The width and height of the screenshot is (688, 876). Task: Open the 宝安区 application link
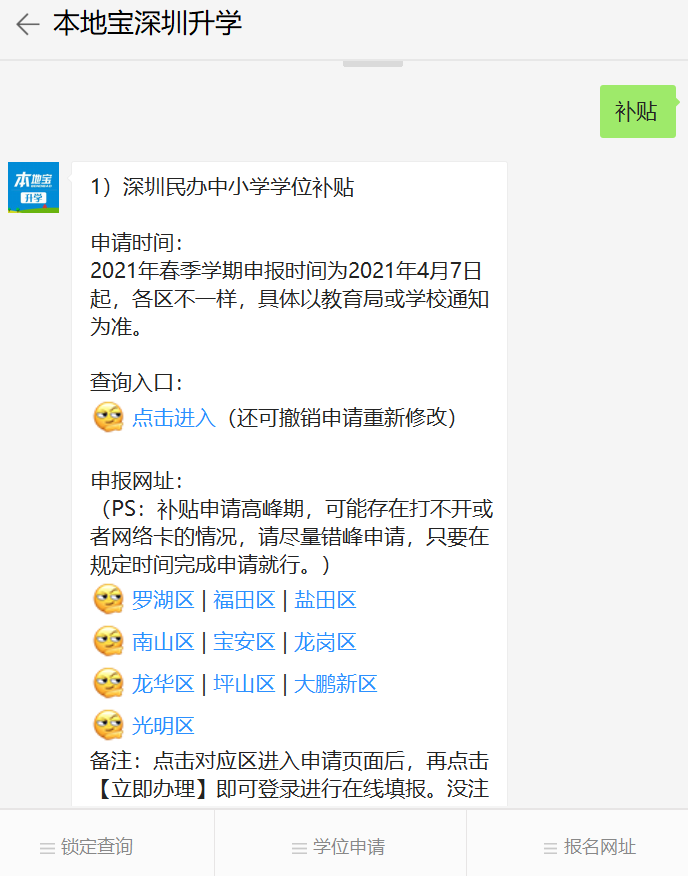(x=244, y=642)
